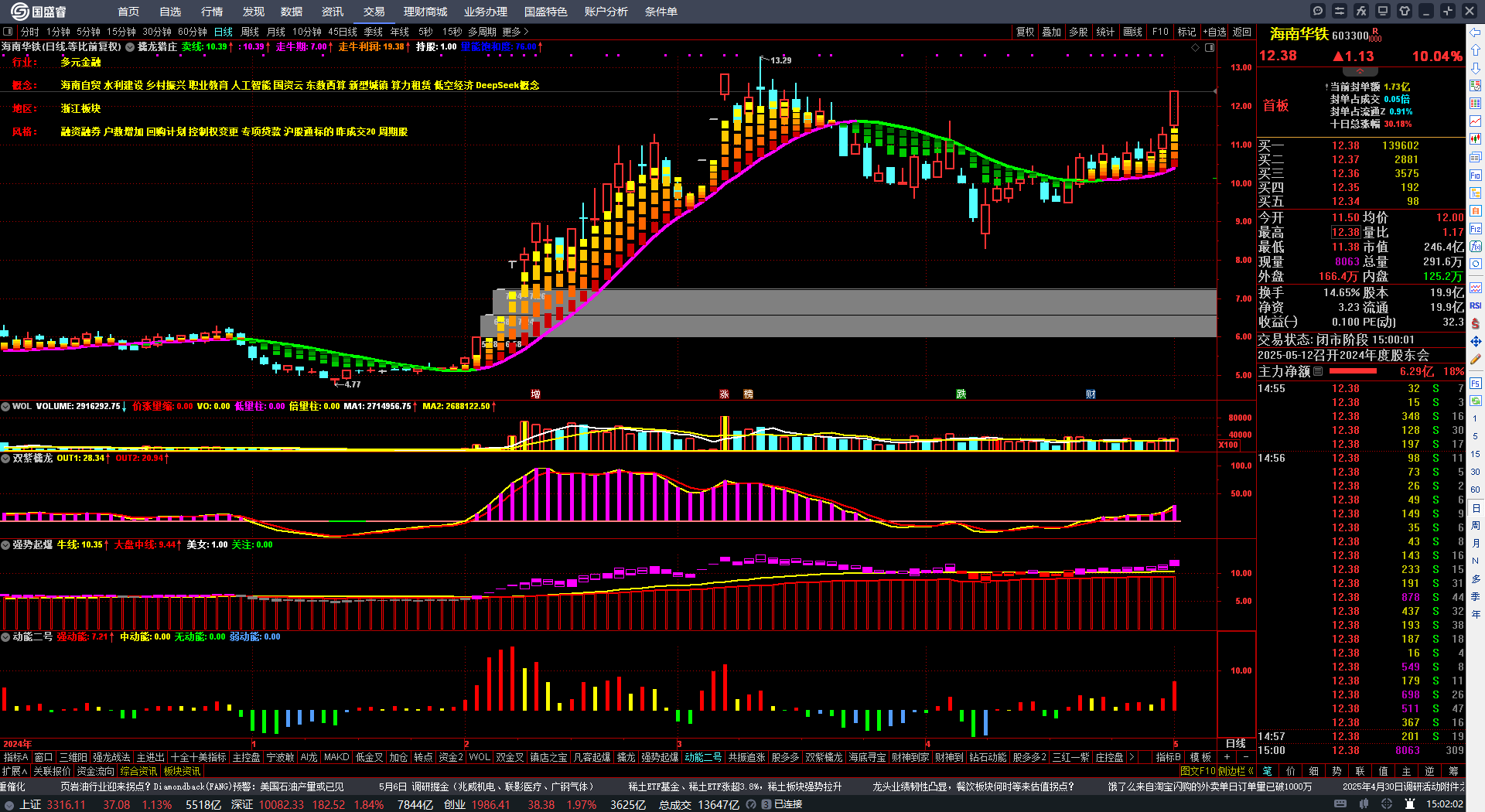Screen dimensions: 1485x812
Task: Toggle the 动能二号 indicator circle icon
Action: click(5, 636)
